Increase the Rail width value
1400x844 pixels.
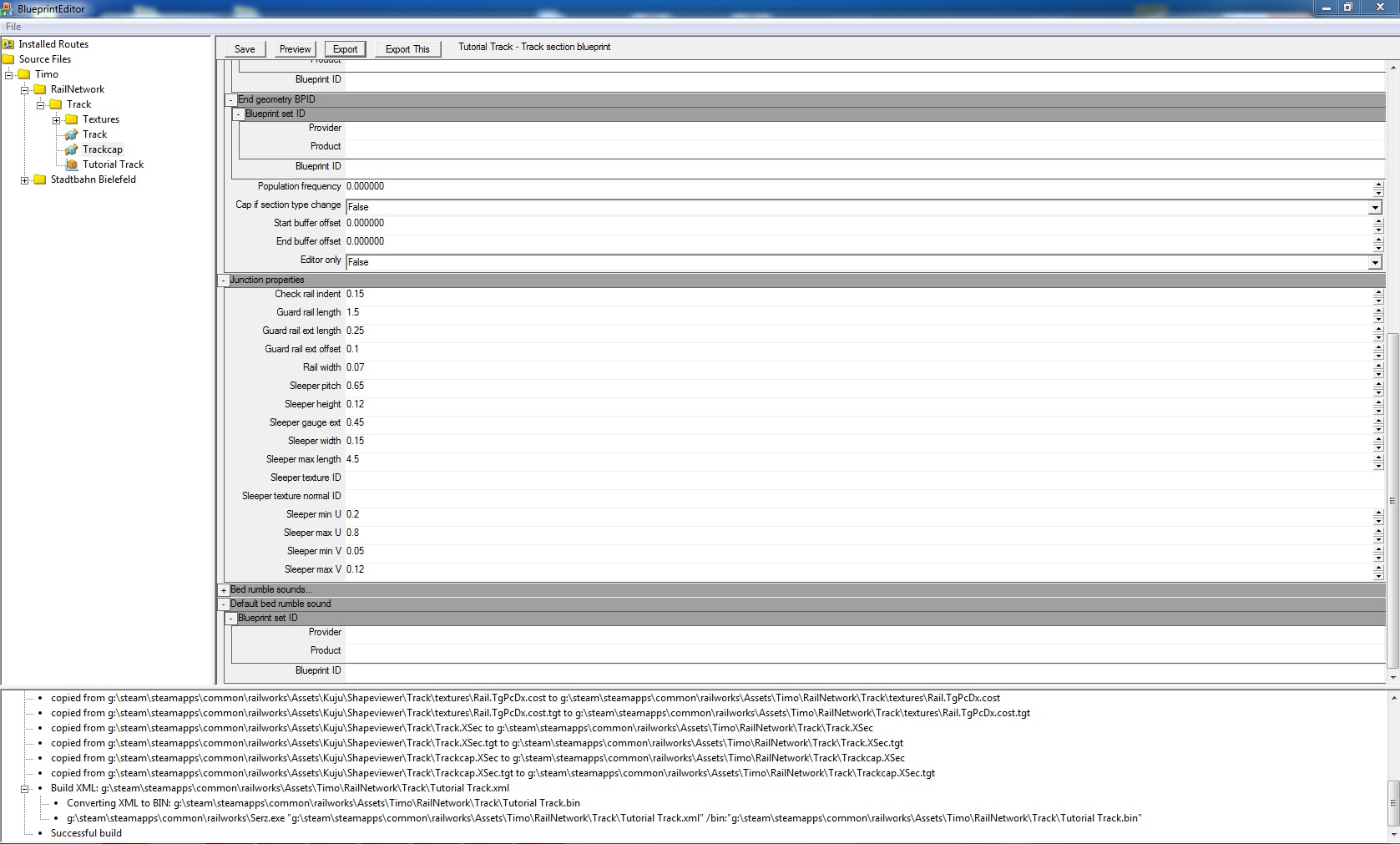1378,364
